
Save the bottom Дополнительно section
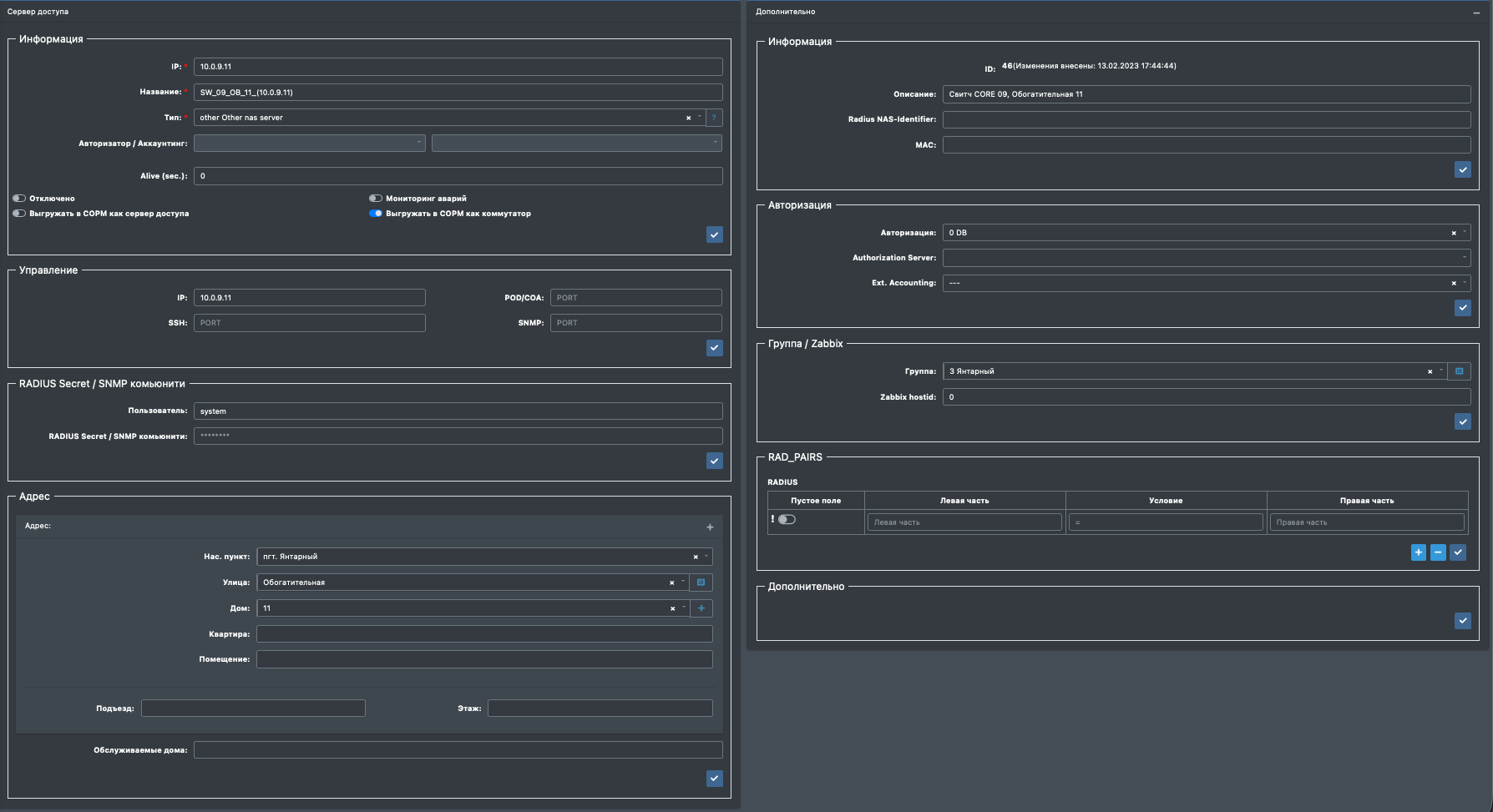[x=1462, y=621]
